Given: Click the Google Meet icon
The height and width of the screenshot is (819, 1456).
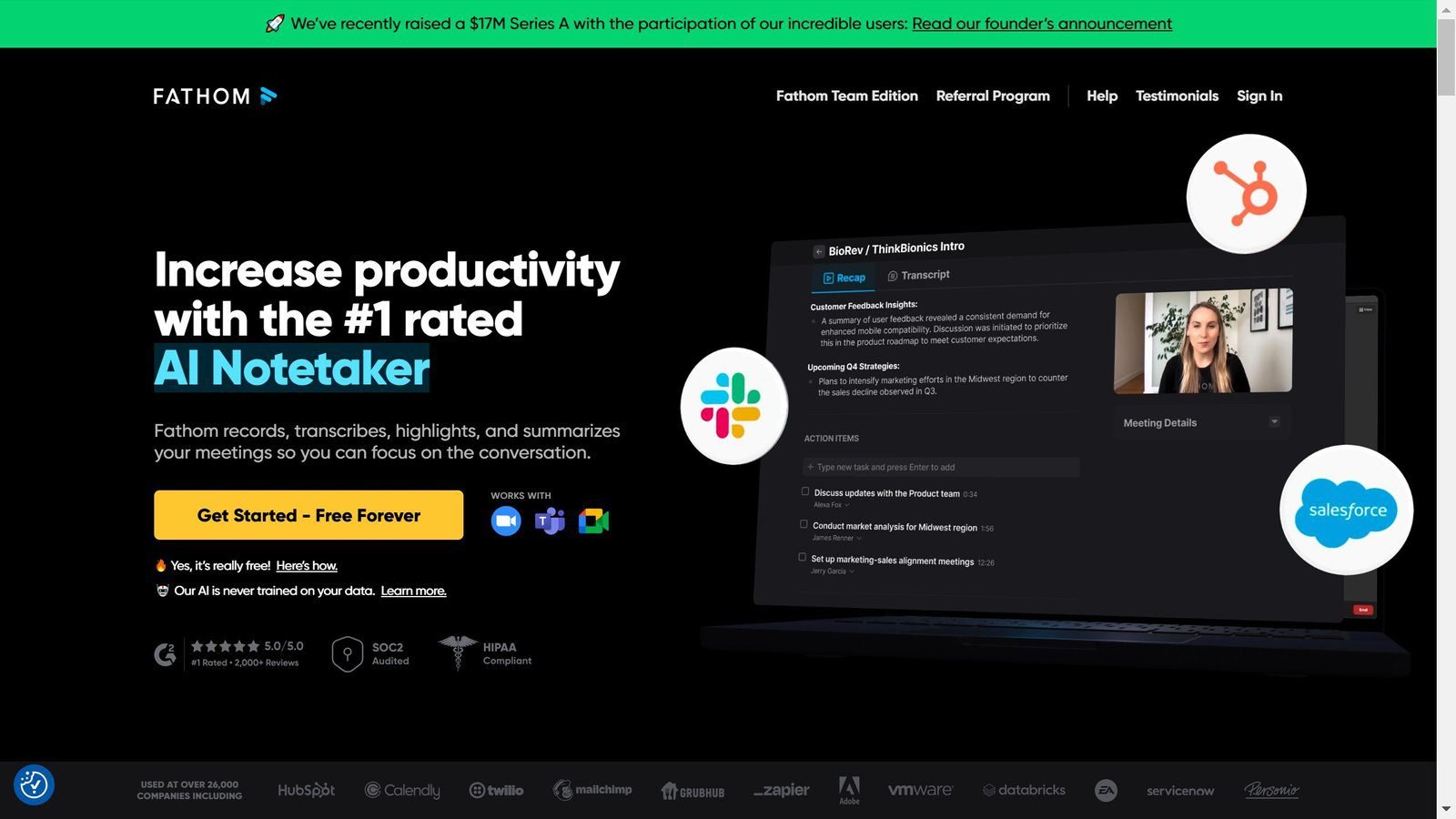Looking at the screenshot, I should pyautogui.click(x=593, y=521).
